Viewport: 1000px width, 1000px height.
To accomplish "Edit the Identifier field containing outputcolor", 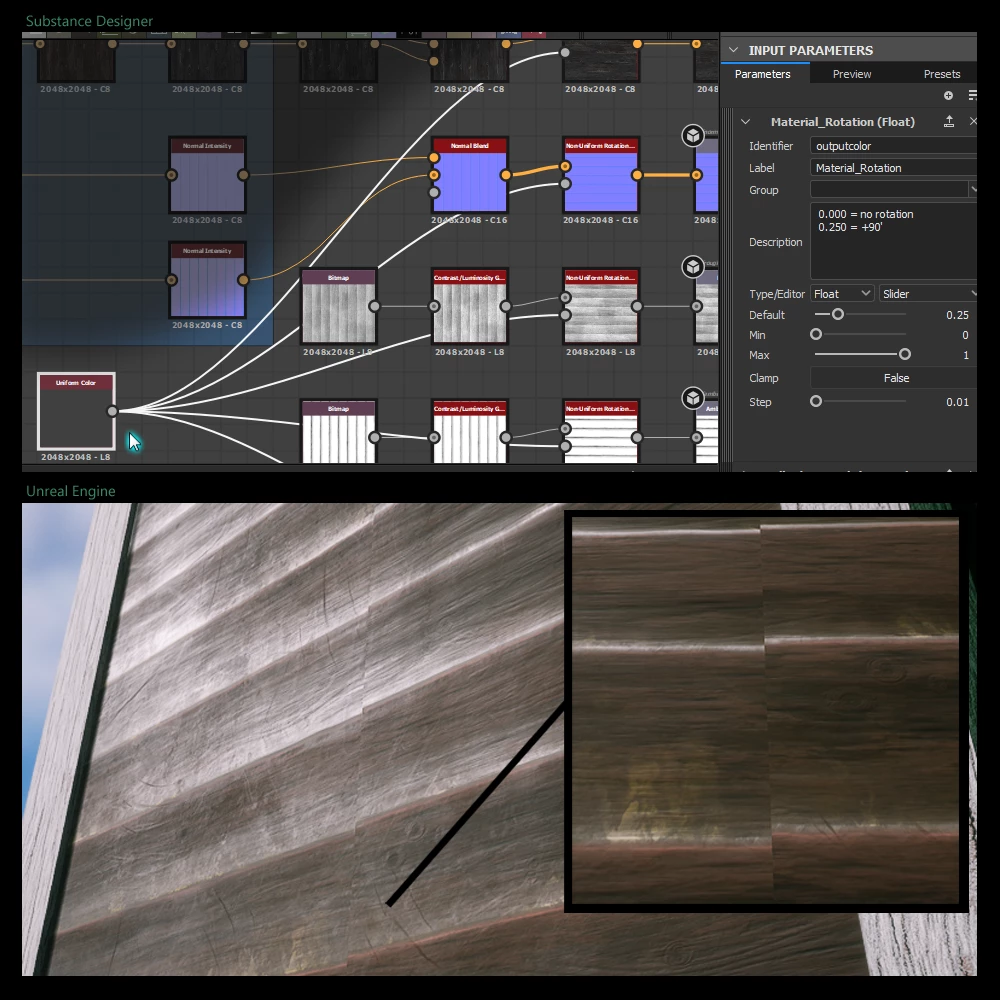I will point(893,146).
